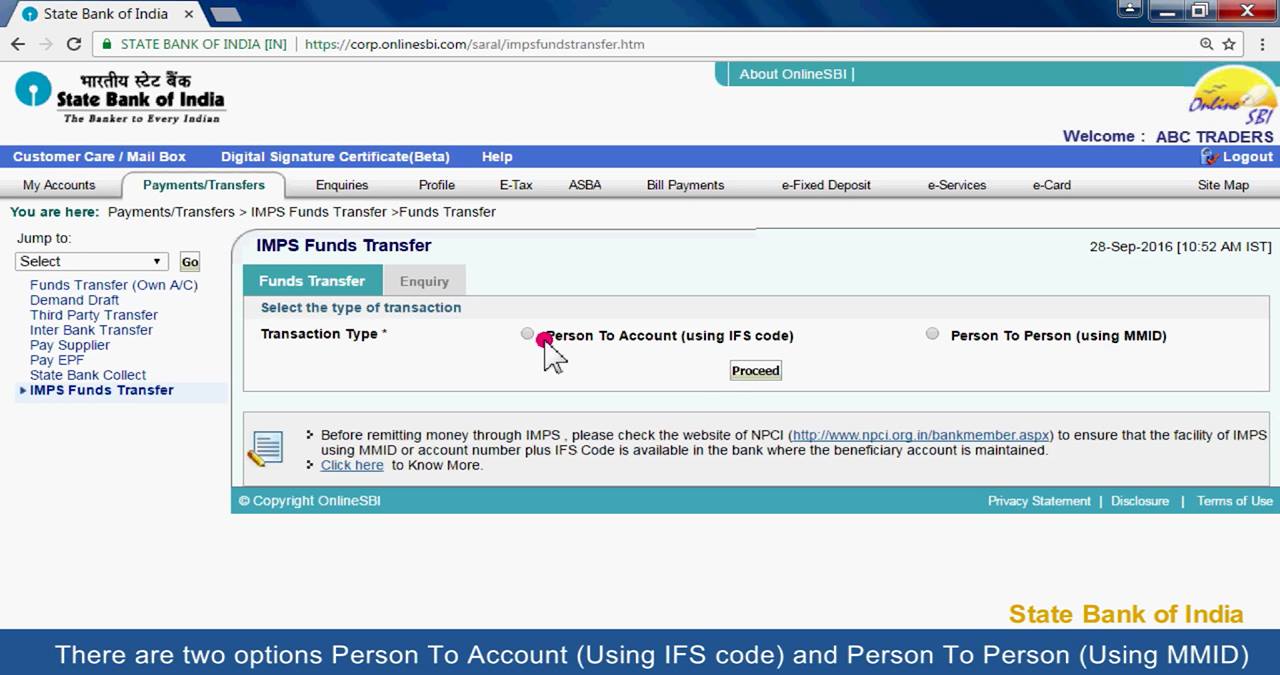Viewport: 1280px width, 675px height.
Task: Bookmark this page with the star icon
Action: point(1229,44)
